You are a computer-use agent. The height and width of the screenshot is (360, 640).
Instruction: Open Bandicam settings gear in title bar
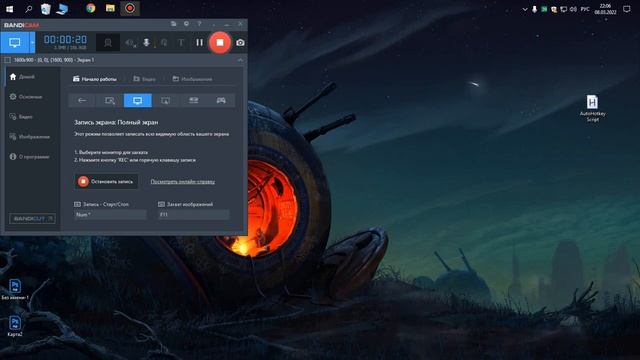tap(186, 24)
